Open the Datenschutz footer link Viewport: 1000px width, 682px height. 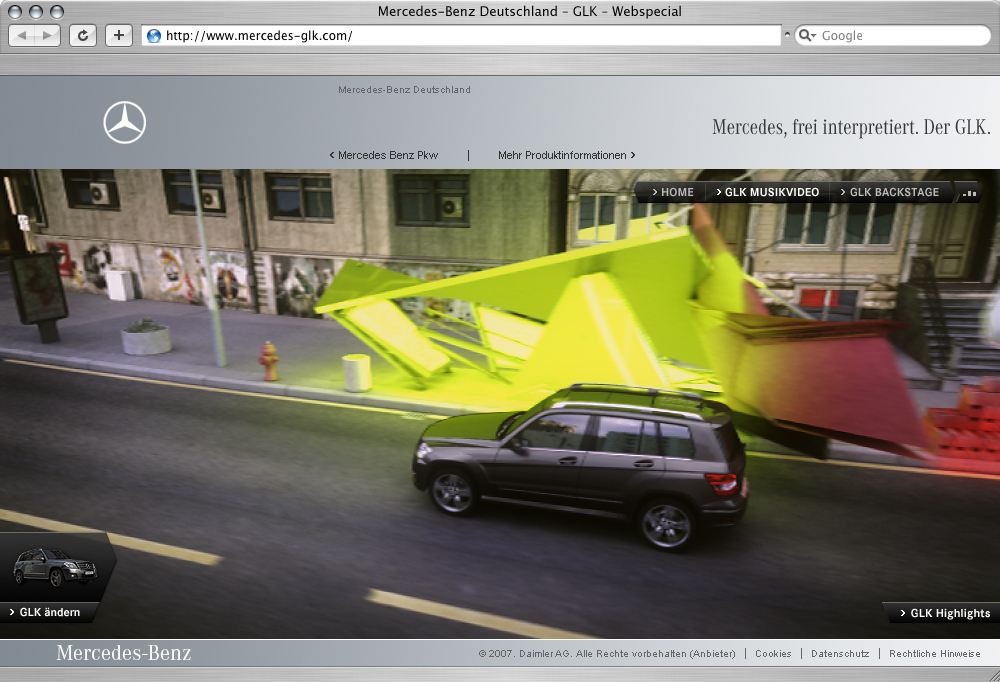click(840, 654)
